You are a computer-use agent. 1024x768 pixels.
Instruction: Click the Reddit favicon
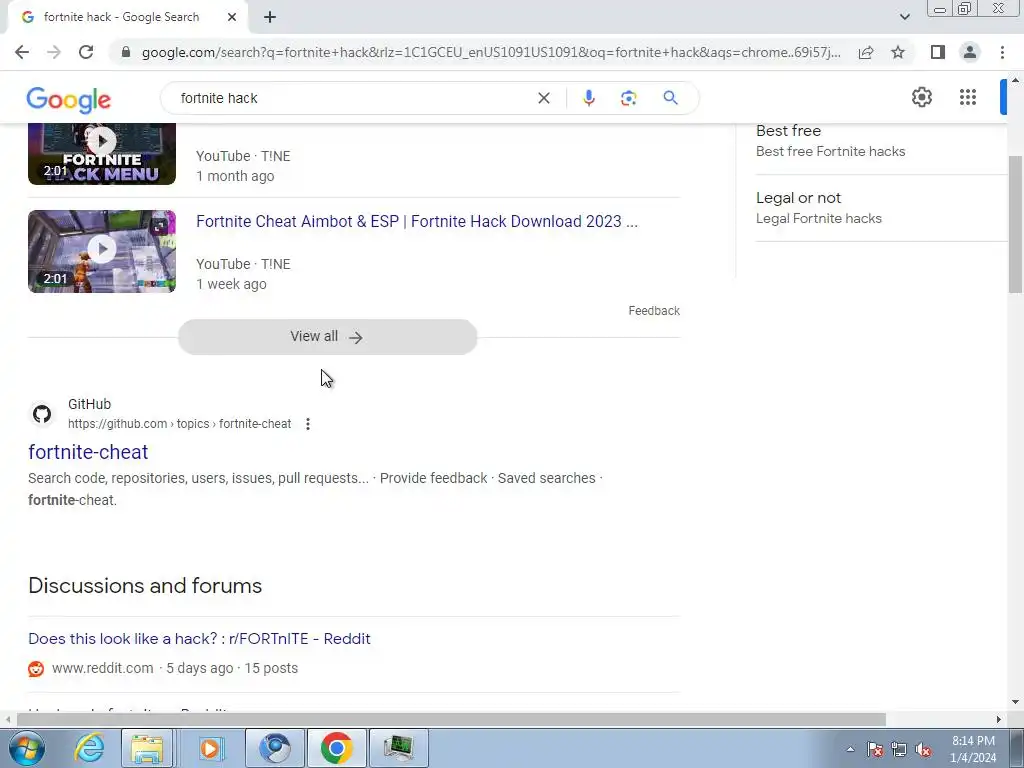point(36,669)
